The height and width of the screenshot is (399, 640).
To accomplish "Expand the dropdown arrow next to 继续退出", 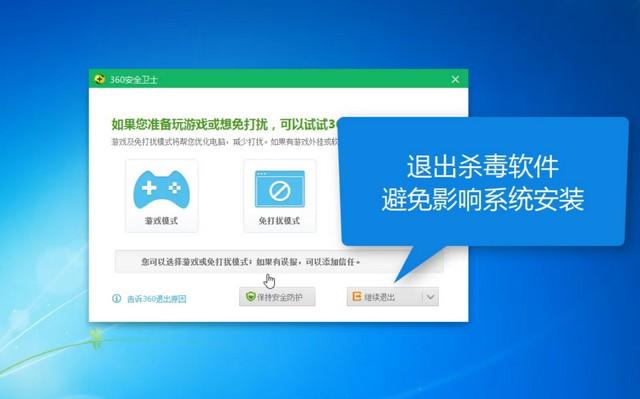I will [430, 297].
